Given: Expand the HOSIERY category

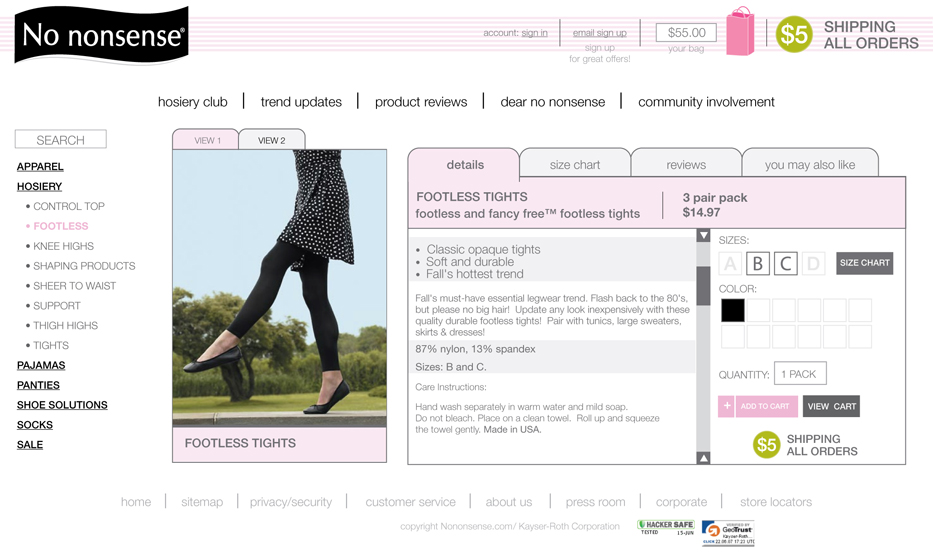Looking at the screenshot, I should click(39, 186).
